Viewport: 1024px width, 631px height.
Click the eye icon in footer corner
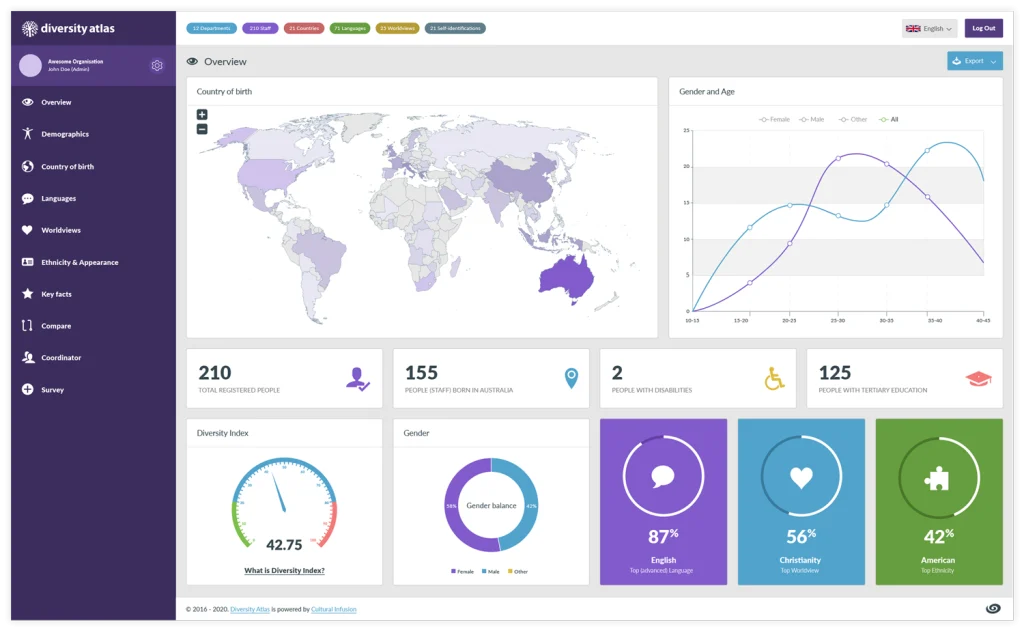[x=993, y=608]
